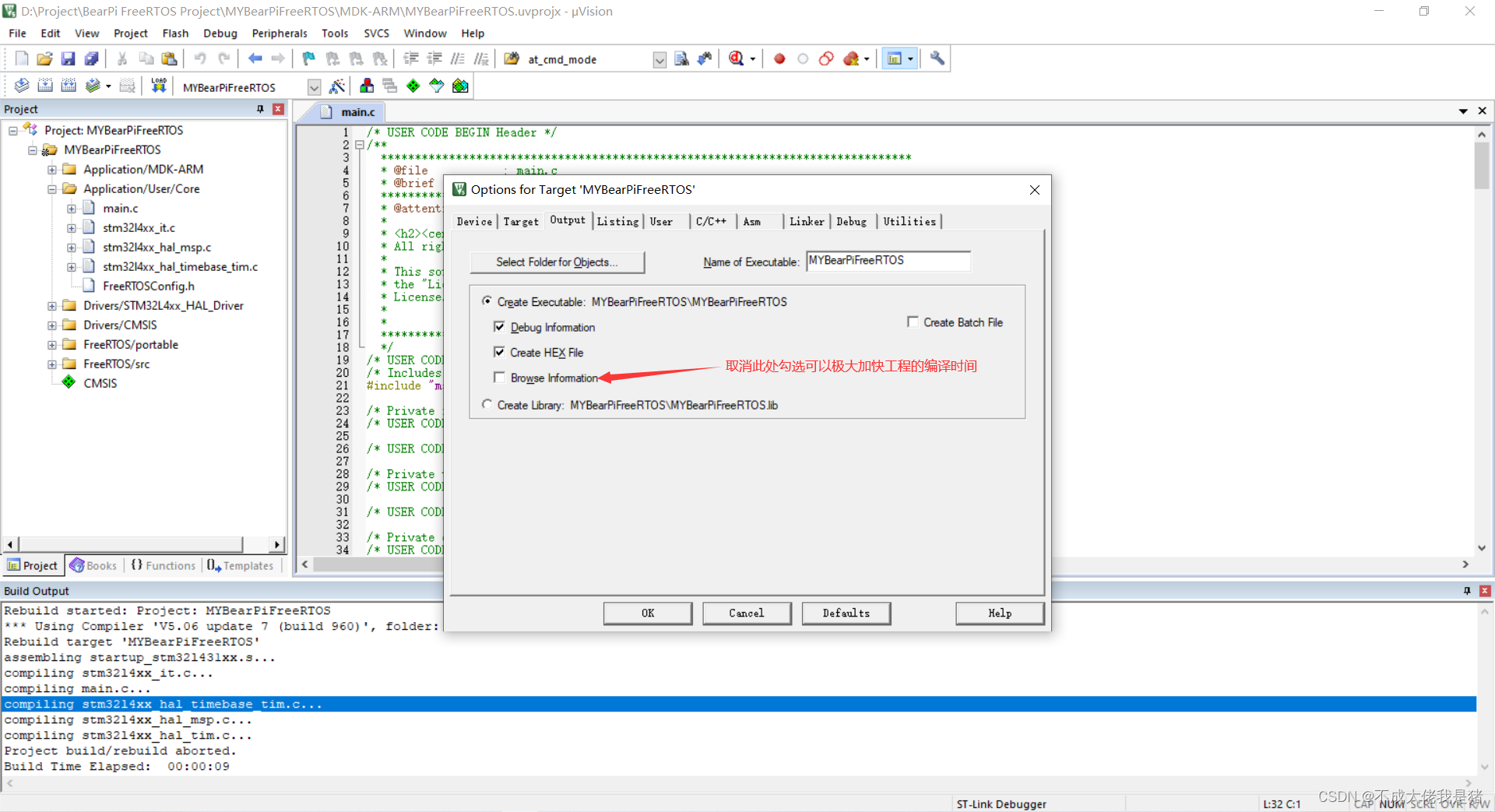Click the Save All icon

point(91,58)
